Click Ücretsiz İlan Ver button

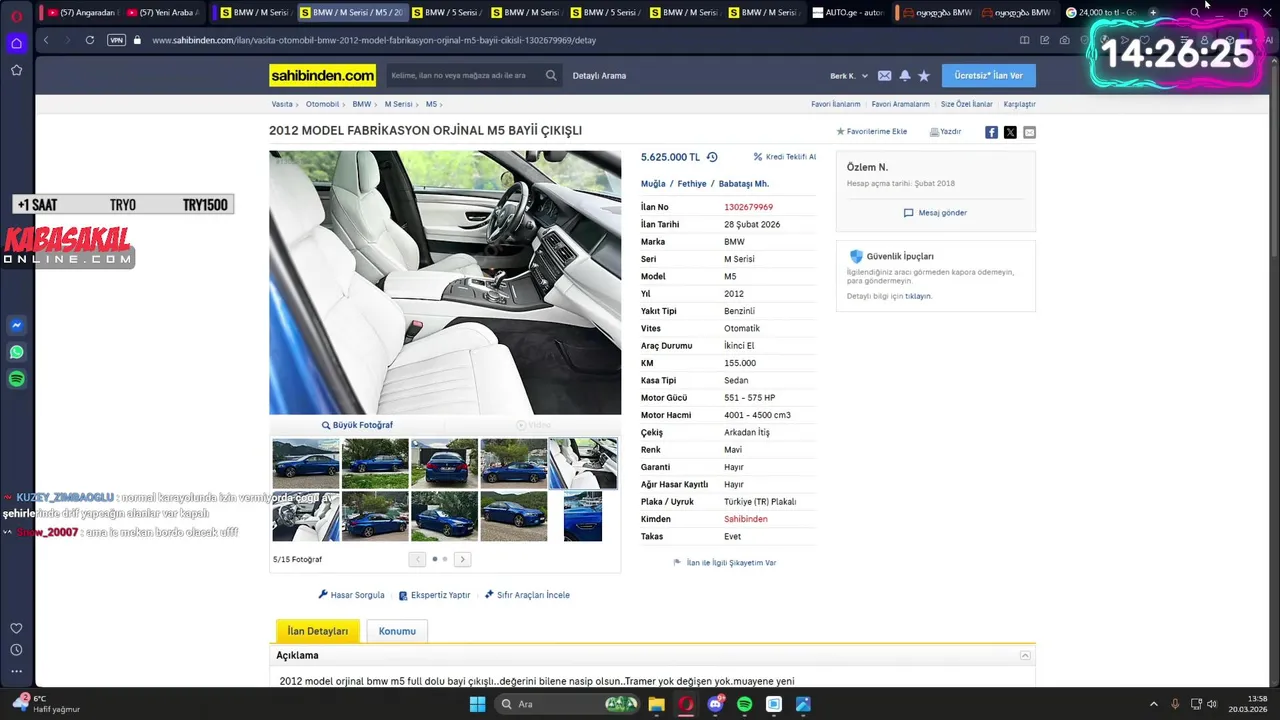click(x=988, y=76)
